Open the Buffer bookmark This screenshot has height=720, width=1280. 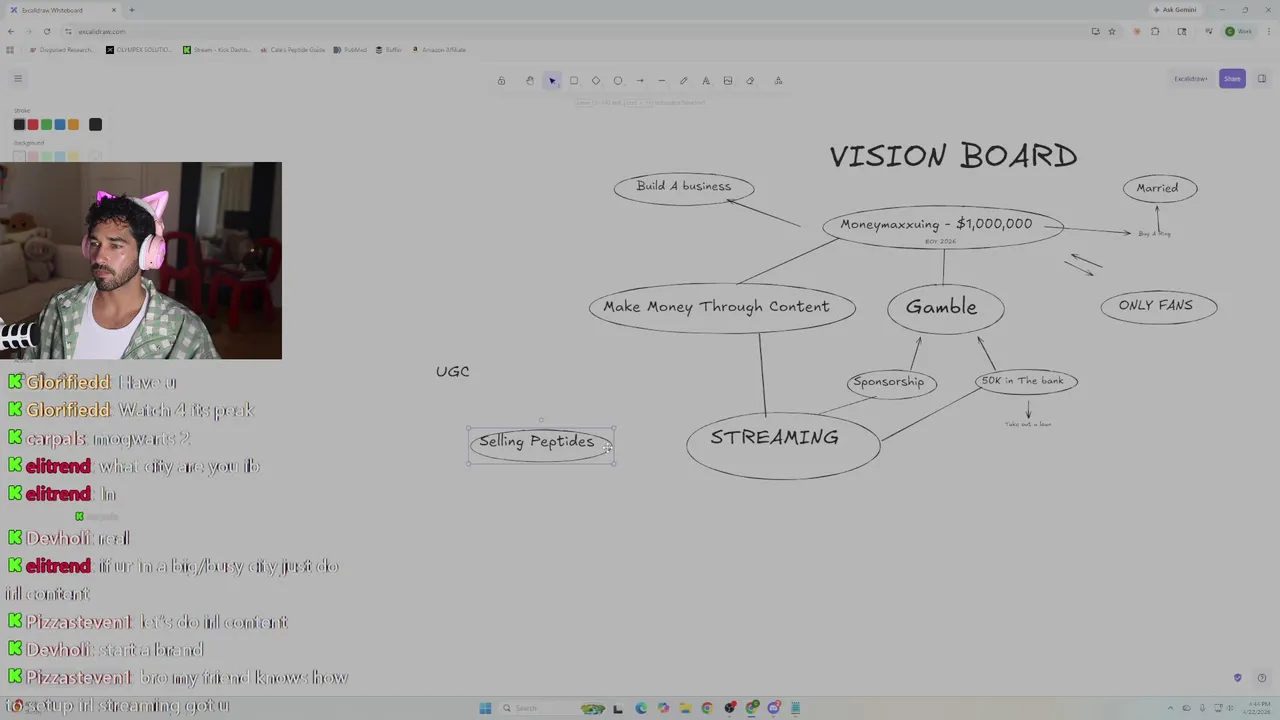click(389, 49)
